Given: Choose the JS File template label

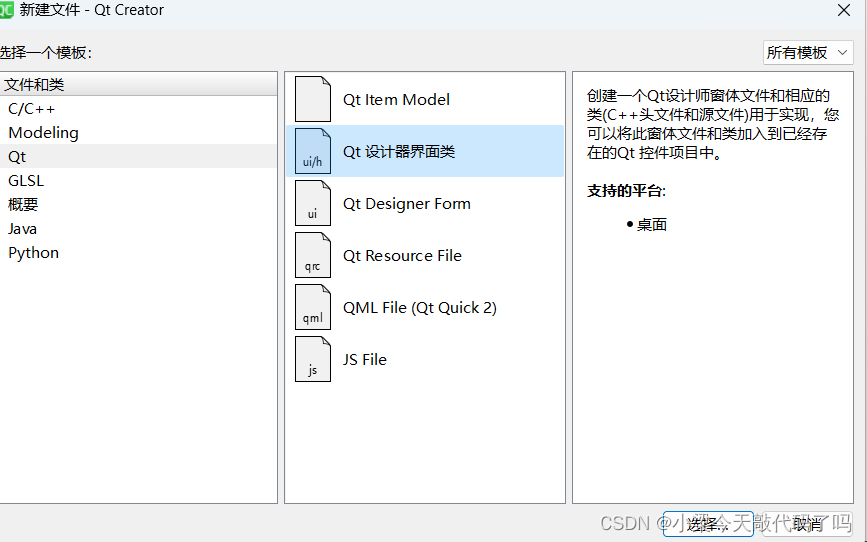Looking at the screenshot, I should coord(364,359).
